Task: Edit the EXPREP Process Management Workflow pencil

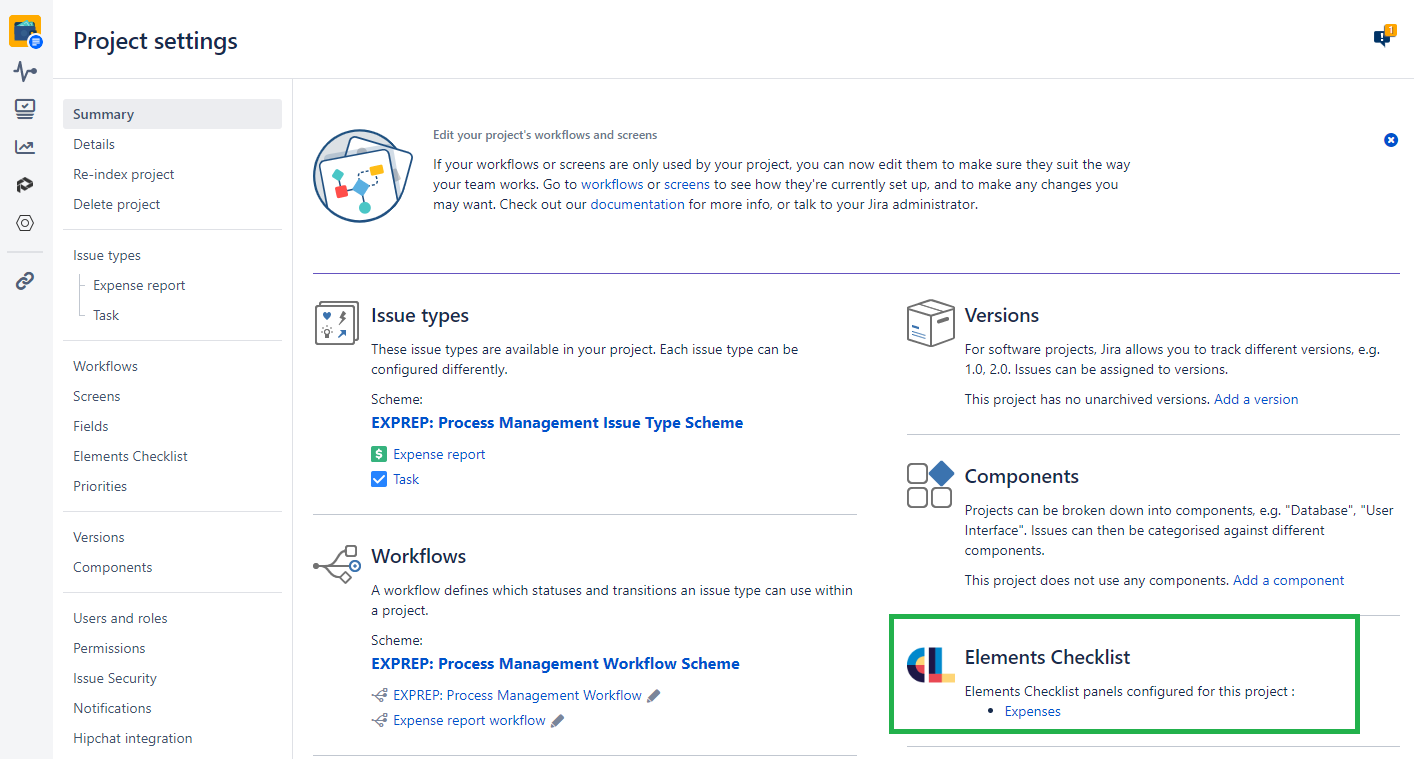Action: (654, 696)
